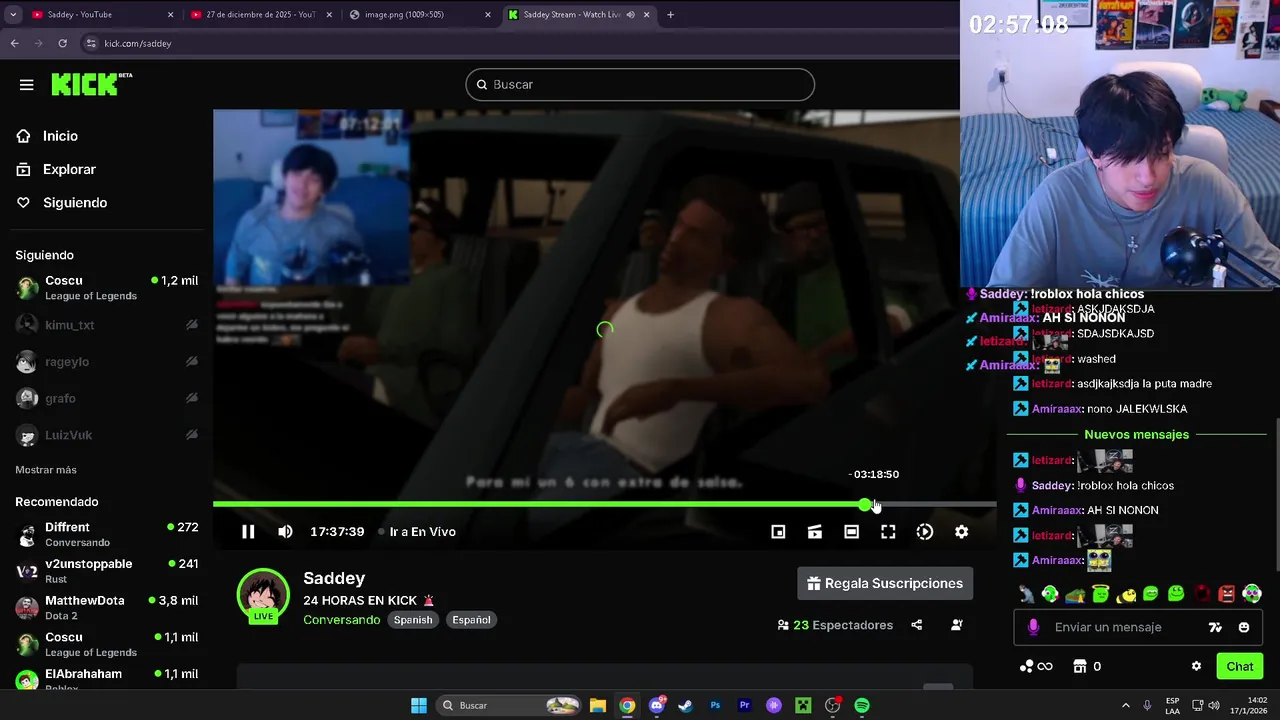
Task: Jump to Nuevos mensajes in chat
Action: [1136, 435]
